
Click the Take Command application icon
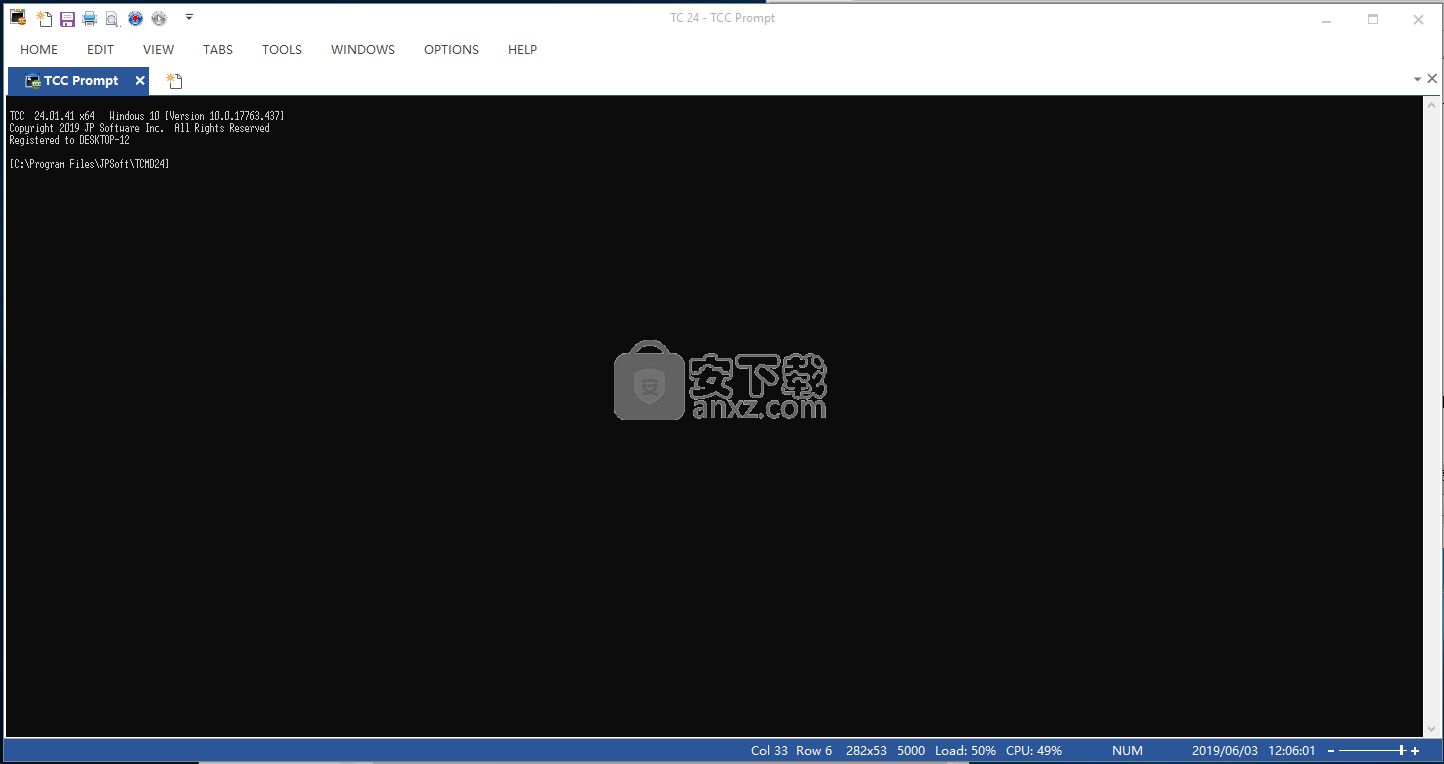click(18, 18)
